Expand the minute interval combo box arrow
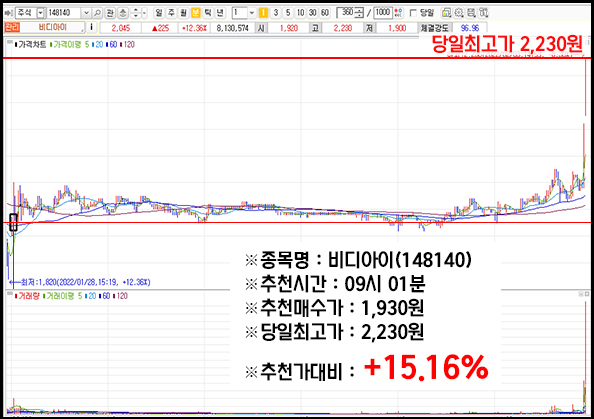 [252, 13]
